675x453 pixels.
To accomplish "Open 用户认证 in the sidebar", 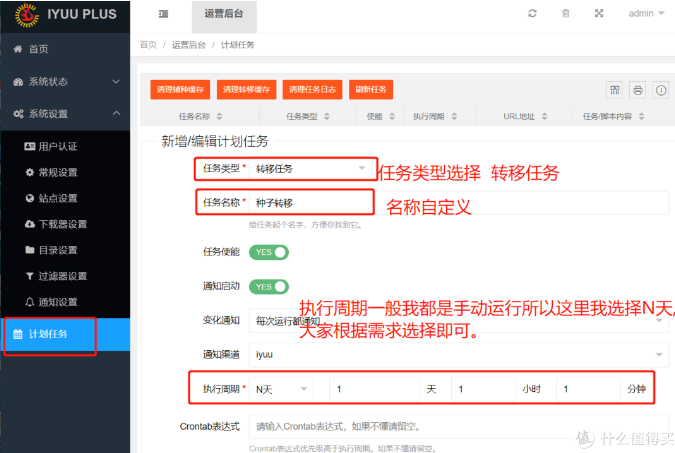I will (65, 146).
